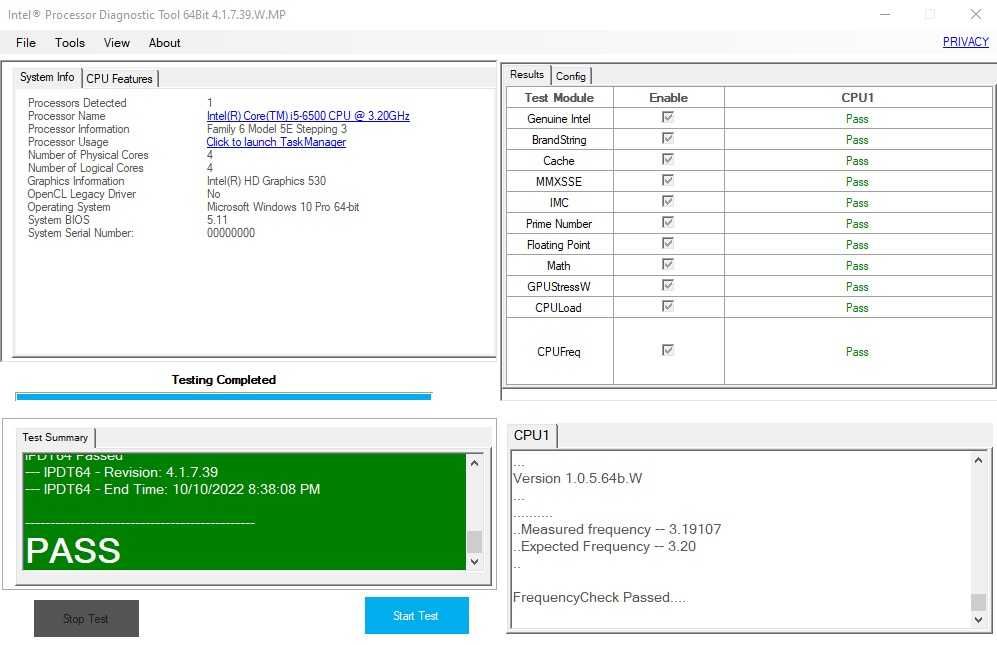The width and height of the screenshot is (997, 645).
Task: Click the CPUFreq Pass result
Action: 857,352
